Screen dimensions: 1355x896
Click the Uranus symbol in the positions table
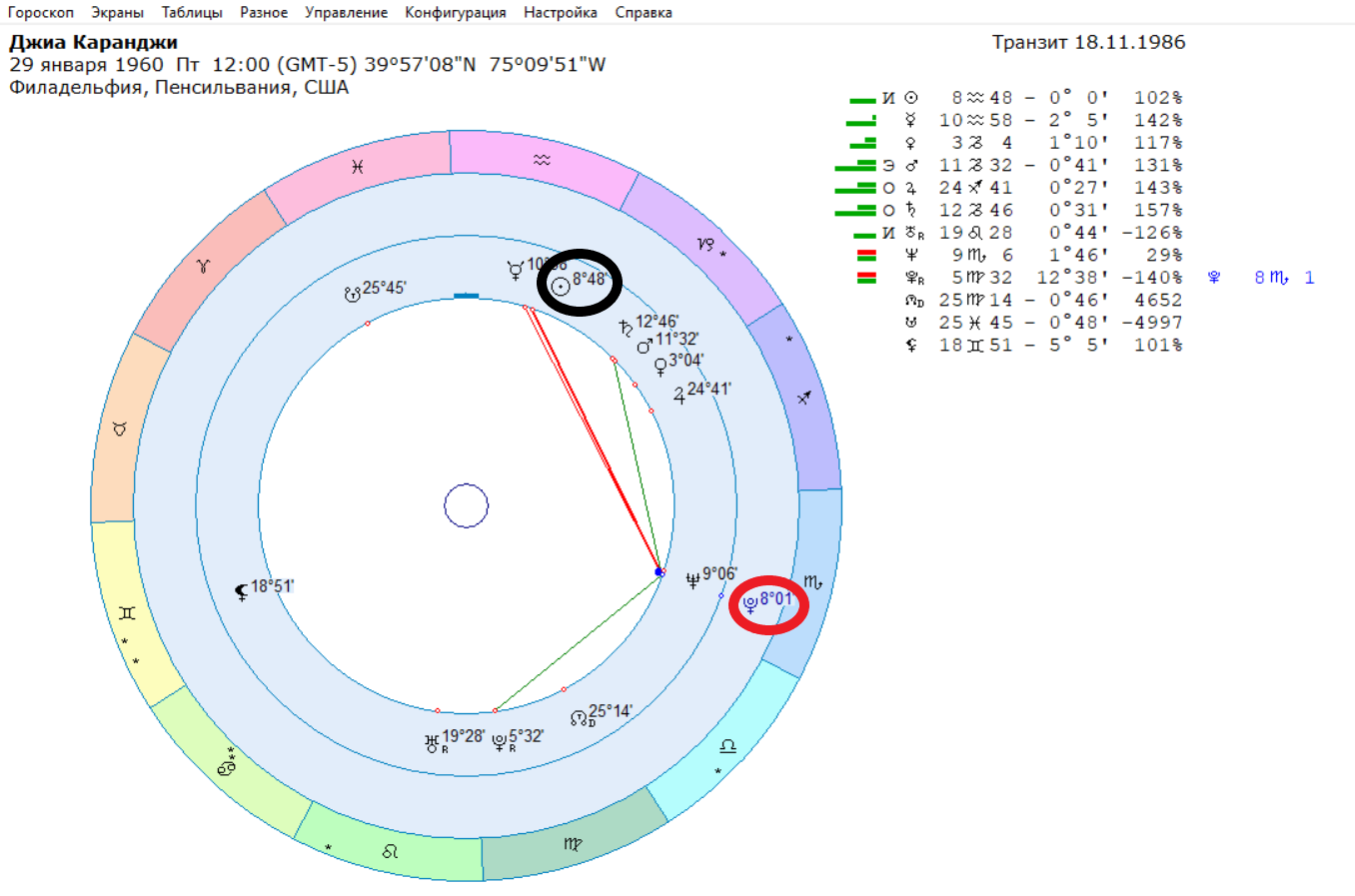pyautogui.click(x=913, y=233)
